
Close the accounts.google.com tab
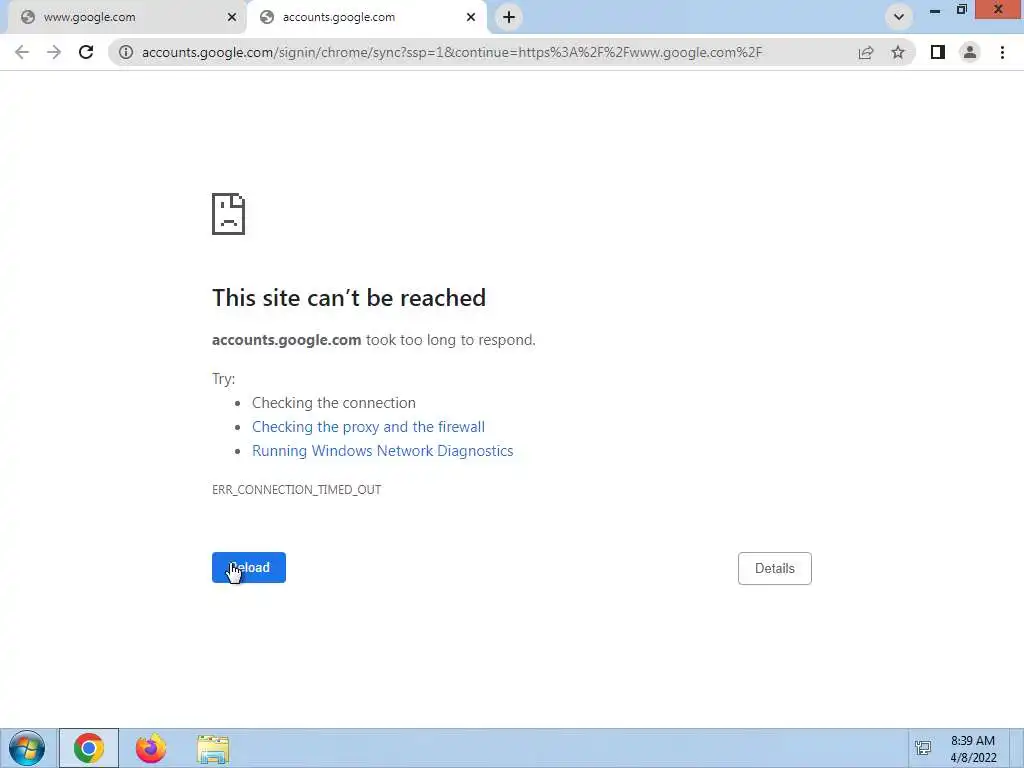click(x=471, y=17)
